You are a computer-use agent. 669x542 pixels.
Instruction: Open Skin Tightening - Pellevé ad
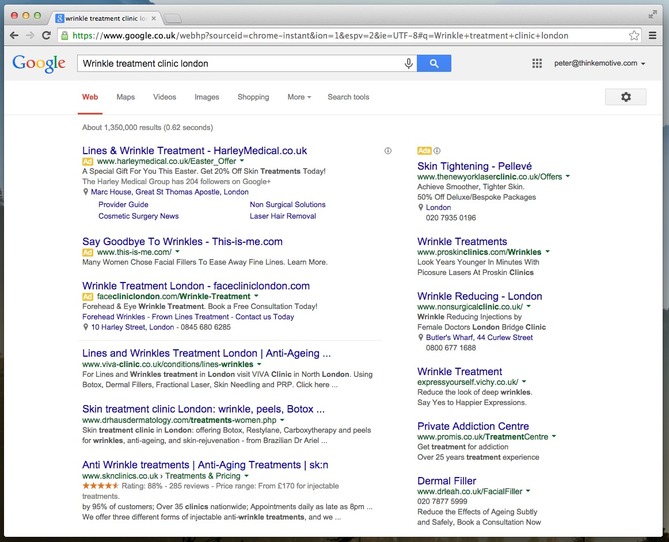pyautogui.click(x=474, y=166)
